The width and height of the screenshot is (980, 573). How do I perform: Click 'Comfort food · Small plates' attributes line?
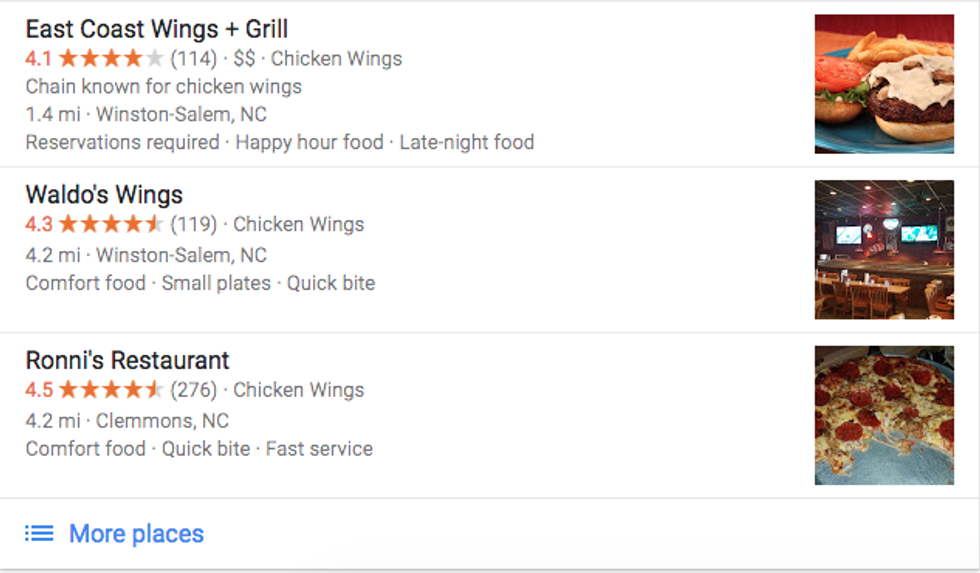pyautogui.click(x=148, y=283)
